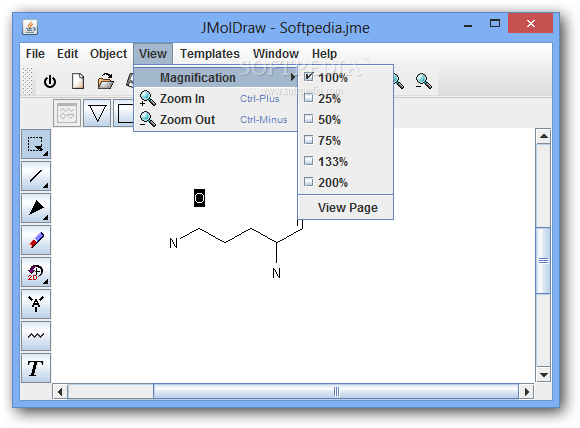The height and width of the screenshot is (428, 580).
Task: Select the triangle ring template
Action: click(x=97, y=113)
